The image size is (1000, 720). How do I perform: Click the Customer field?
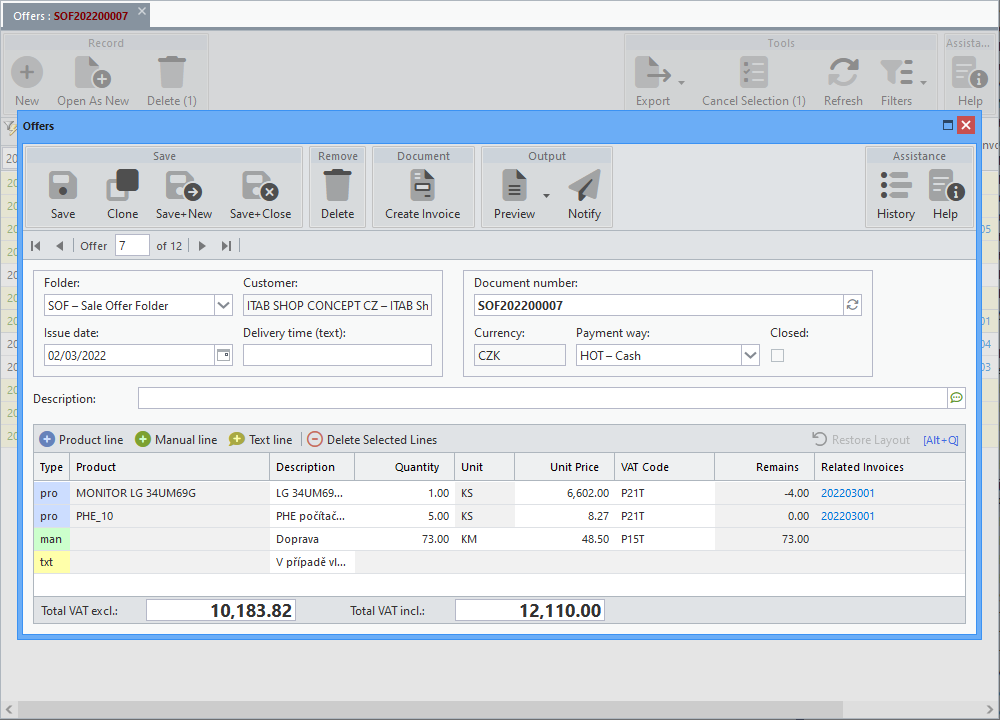(x=337, y=305)
